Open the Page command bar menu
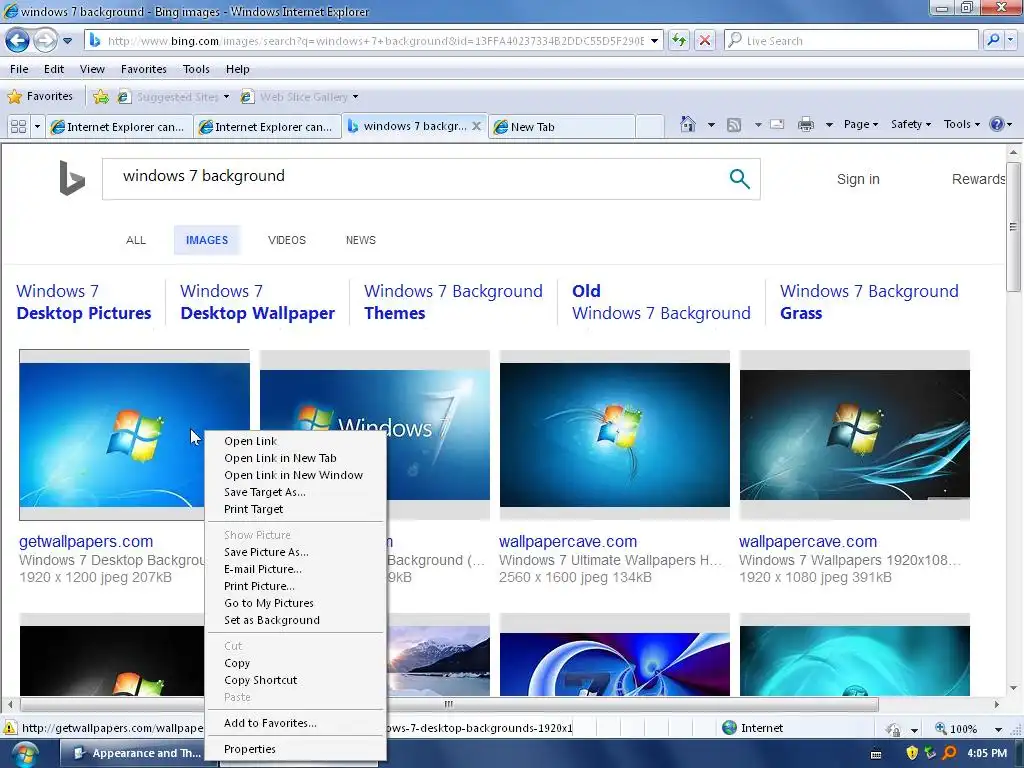Screen dimensions: 1024x768 [x=861, y=124]
